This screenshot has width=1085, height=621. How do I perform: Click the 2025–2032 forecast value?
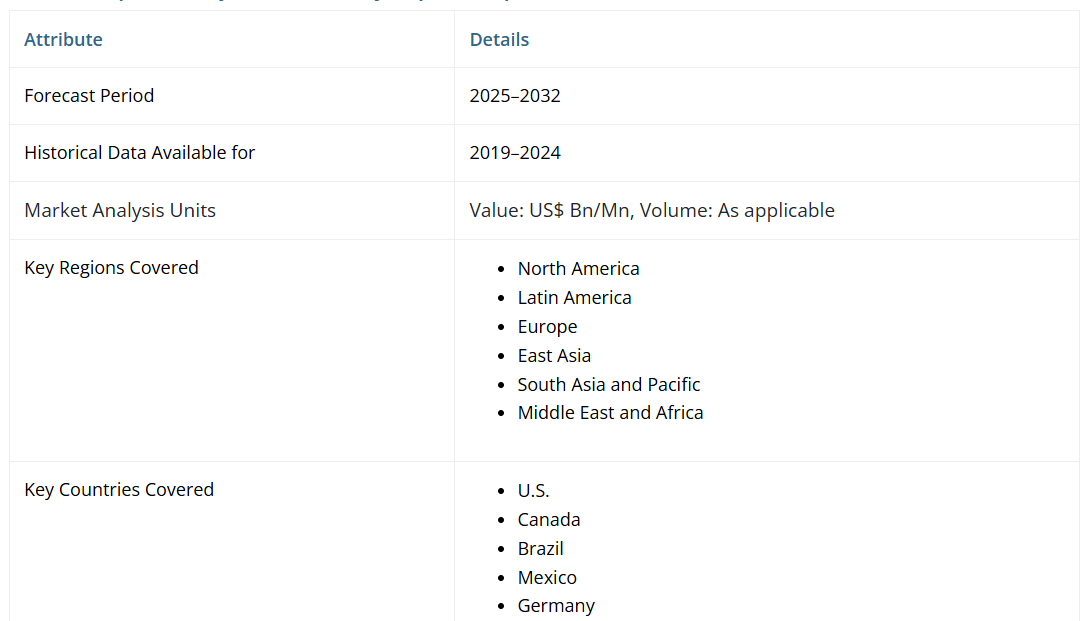[515, 96]
